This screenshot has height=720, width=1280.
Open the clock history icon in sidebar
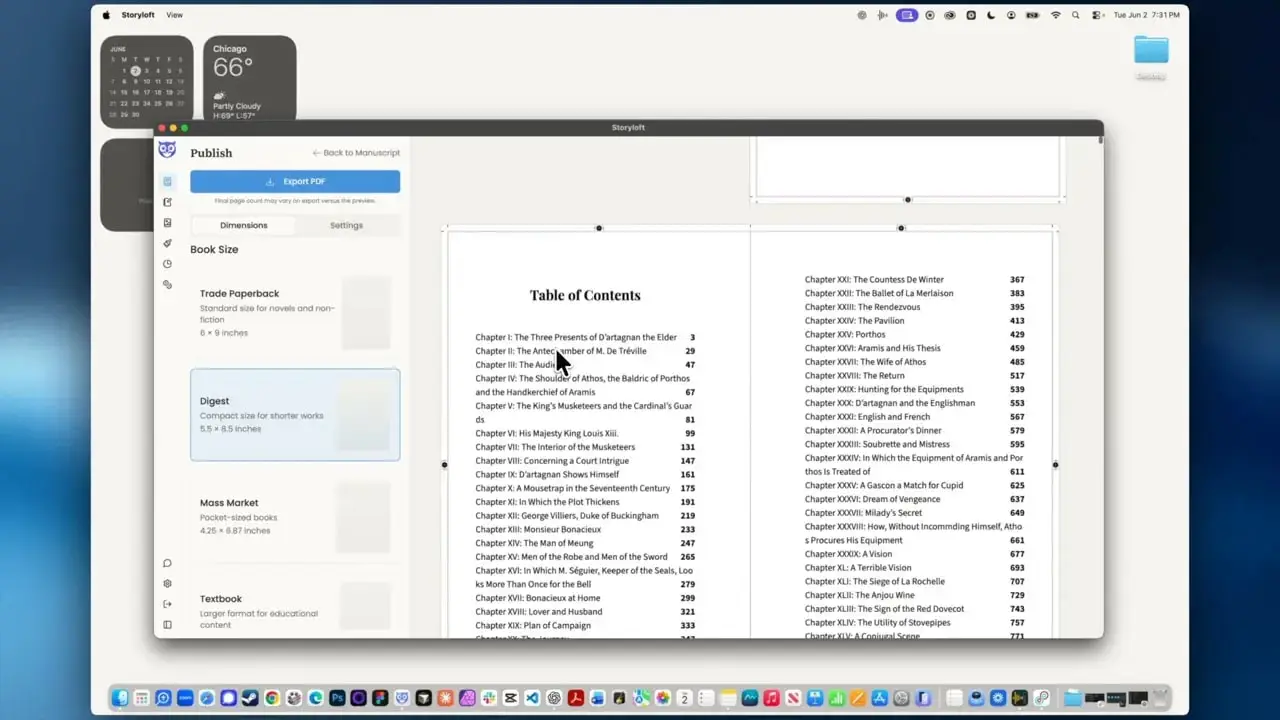tap(167, 264)
